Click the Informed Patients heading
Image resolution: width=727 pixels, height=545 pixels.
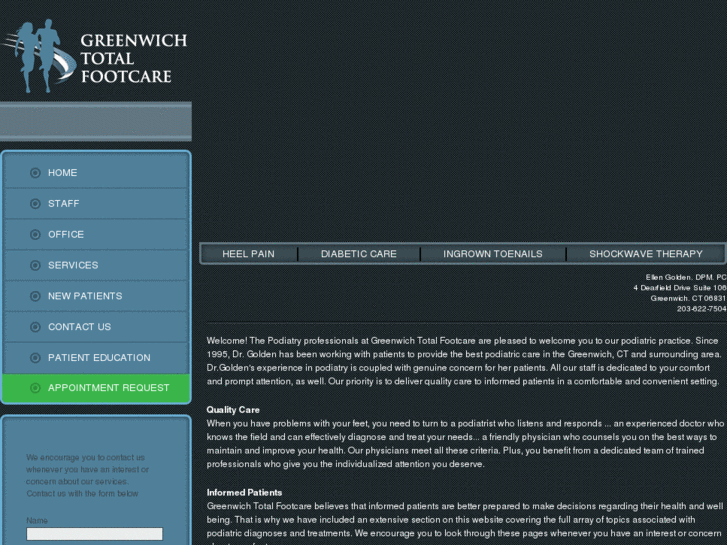(x=244, y=493)
